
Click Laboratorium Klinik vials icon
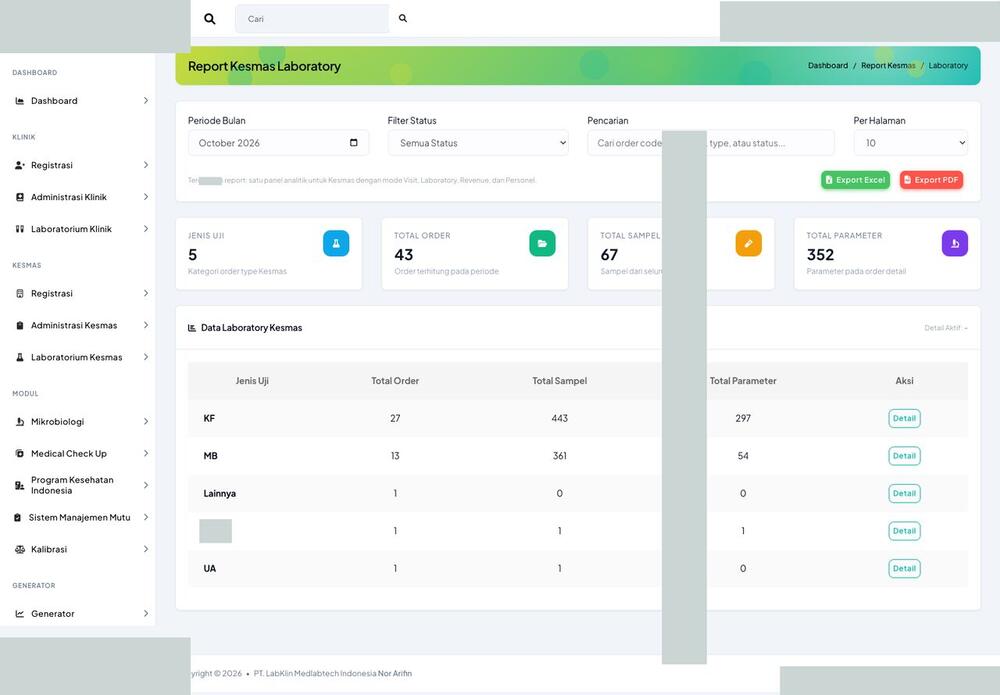pyautogui.click(x=20, y=229)
